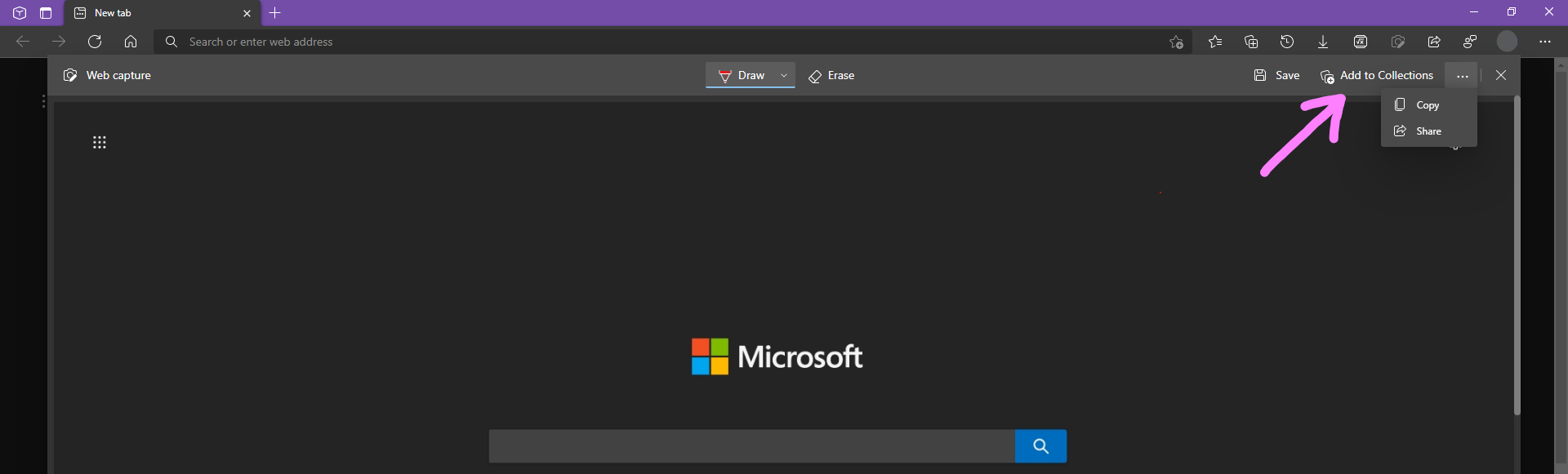Open the workspaces icon in title bar
Viewport: 1568px width, 474px height.
pos(20,13)
